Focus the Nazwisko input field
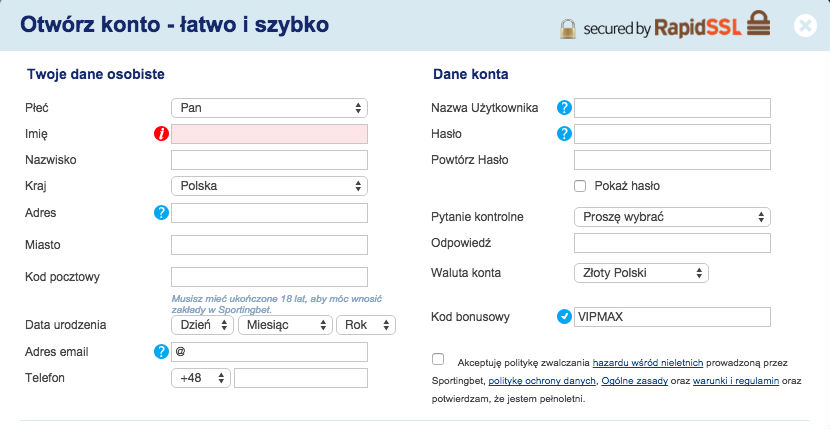The width and height of the screenshot is (830, 429). 269,160
